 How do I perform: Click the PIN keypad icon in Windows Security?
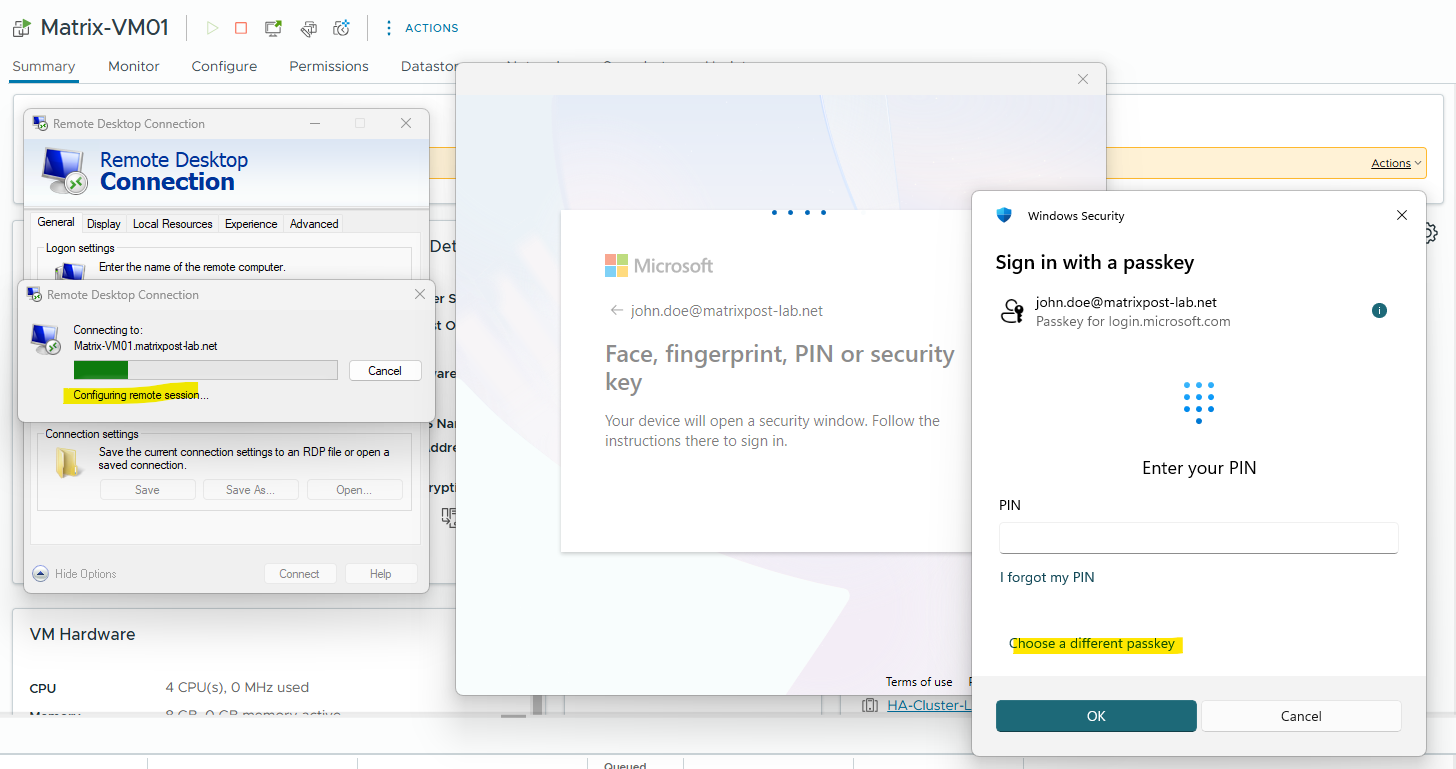(1198, 402)
